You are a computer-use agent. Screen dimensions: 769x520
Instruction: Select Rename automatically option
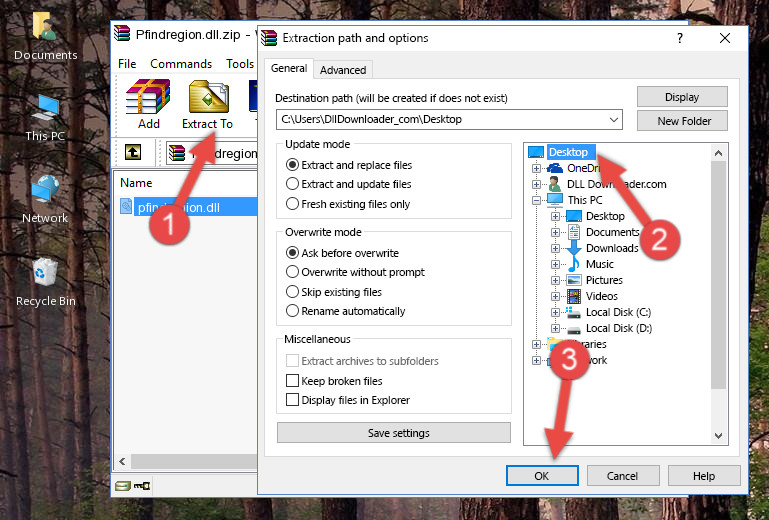click(x=292, y=311)
